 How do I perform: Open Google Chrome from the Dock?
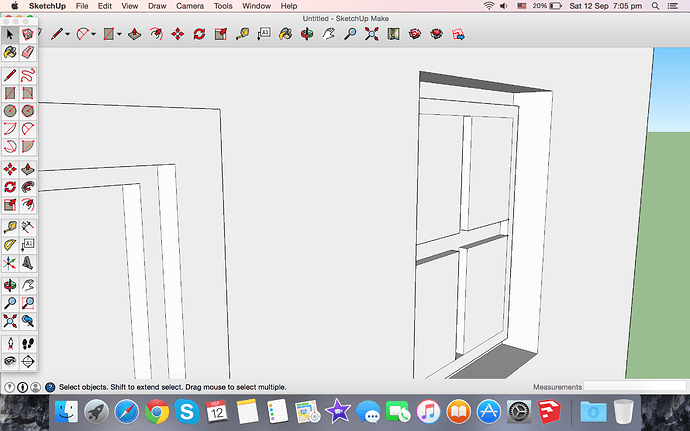157,412
